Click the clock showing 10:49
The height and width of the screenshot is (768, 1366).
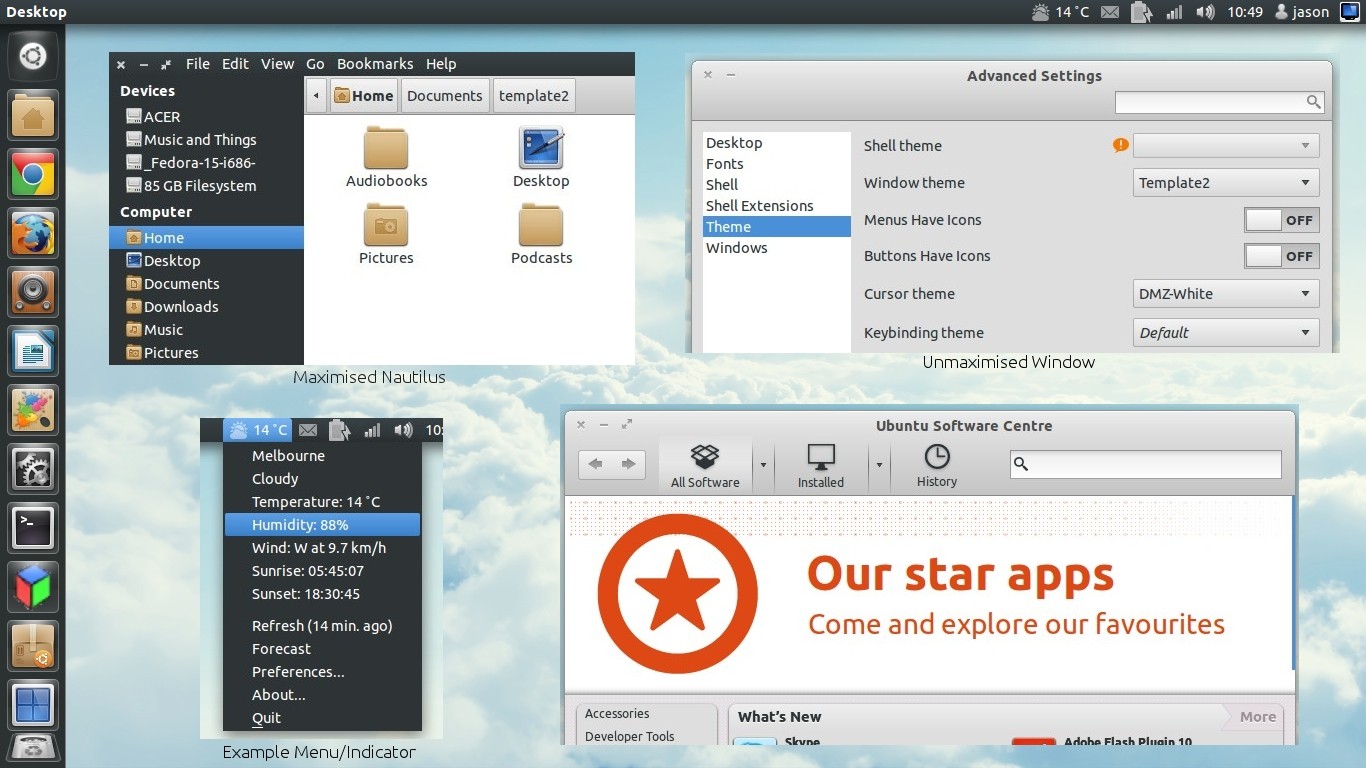(1245, 12)
